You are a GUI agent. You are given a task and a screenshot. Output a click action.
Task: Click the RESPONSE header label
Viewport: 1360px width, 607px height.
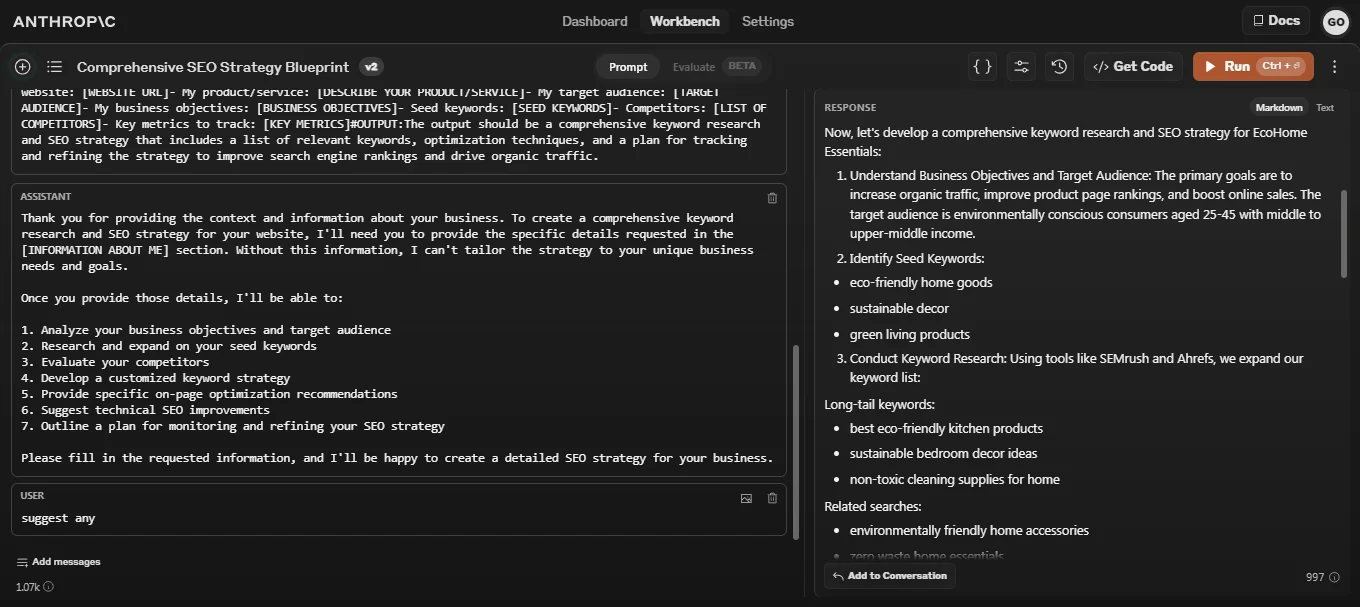pos(850,107)
